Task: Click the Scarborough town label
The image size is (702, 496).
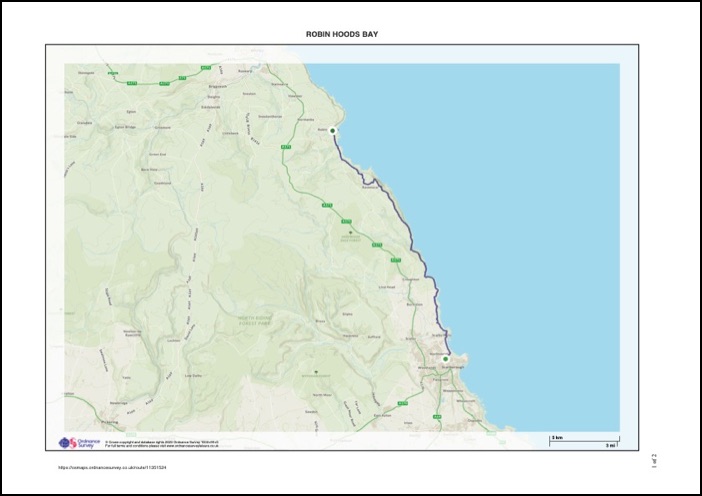Action: pyautogui.click(x=453, y=367)
